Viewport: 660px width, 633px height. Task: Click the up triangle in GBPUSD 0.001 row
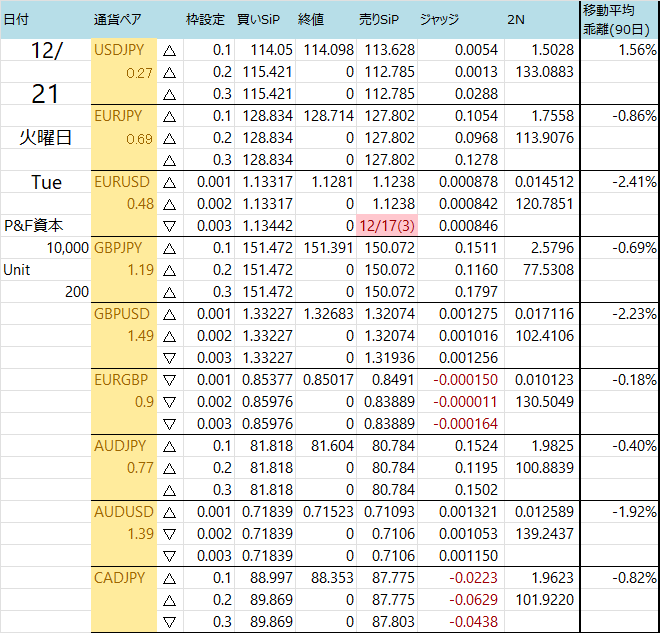coord(170,314)
